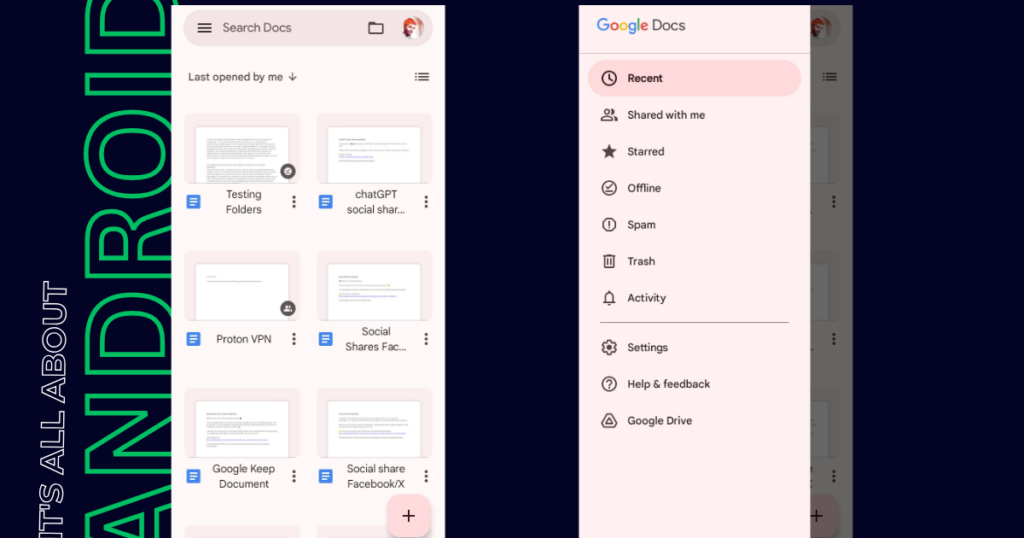This screenshot has height=538, width=1024.
Task: Switch to list view in left screen
Action: (x=422, y=77)
